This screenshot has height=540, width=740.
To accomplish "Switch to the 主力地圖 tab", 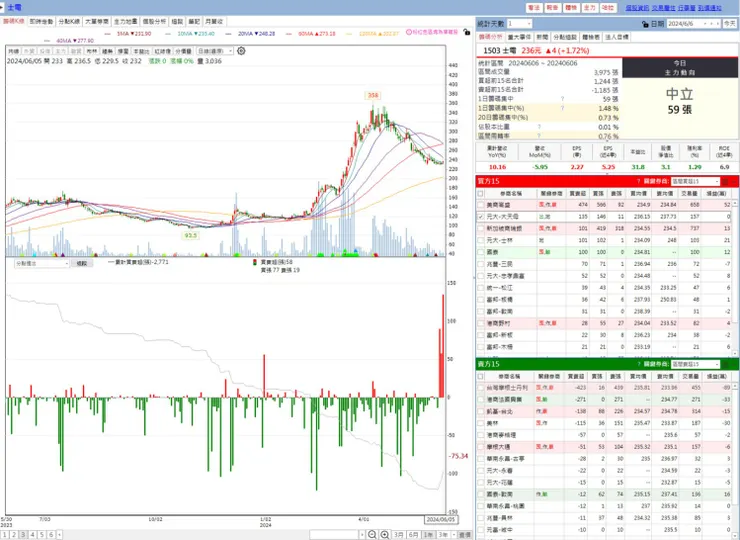I will [126, 22].
